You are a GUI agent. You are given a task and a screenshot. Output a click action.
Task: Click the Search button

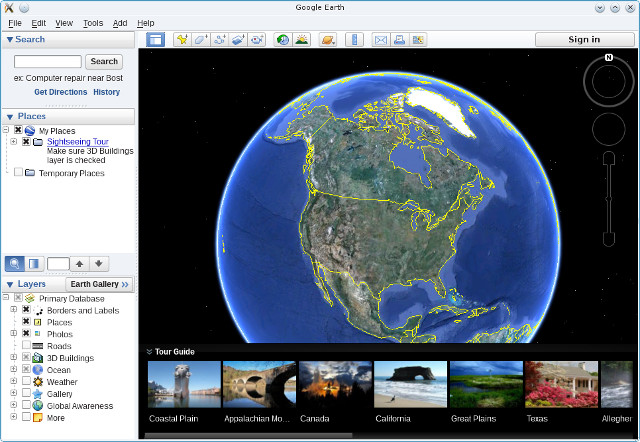click(104, 61)
